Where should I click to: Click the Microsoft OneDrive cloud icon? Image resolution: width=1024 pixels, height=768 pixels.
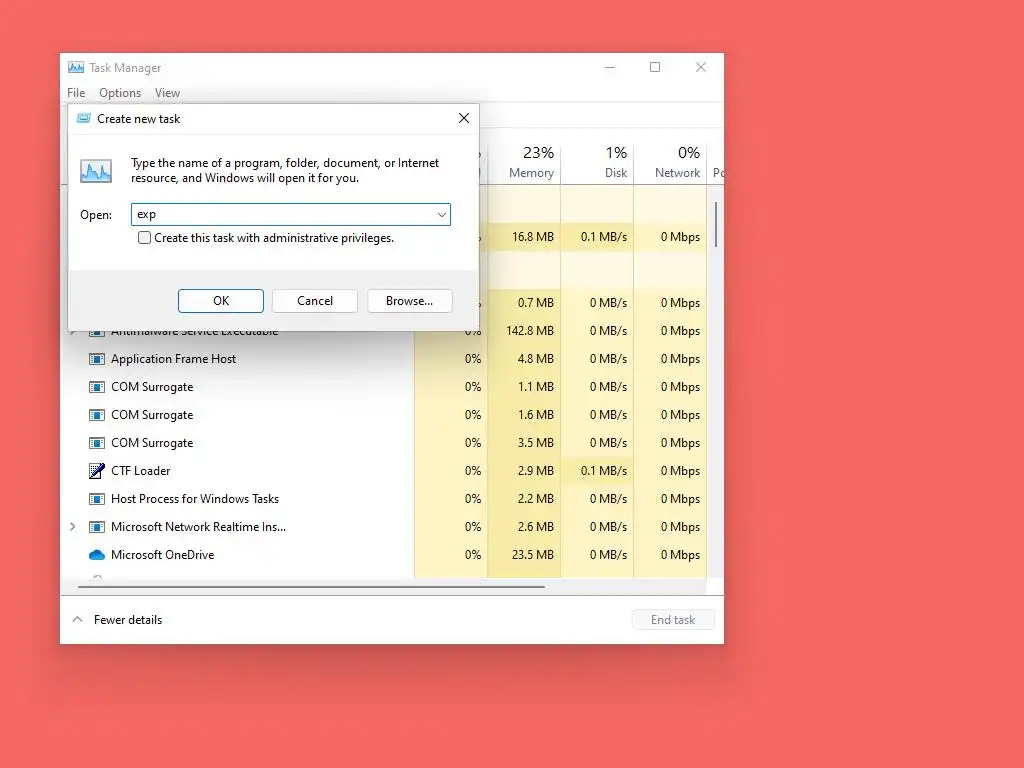pyautogui.click(x=97, y=555)
